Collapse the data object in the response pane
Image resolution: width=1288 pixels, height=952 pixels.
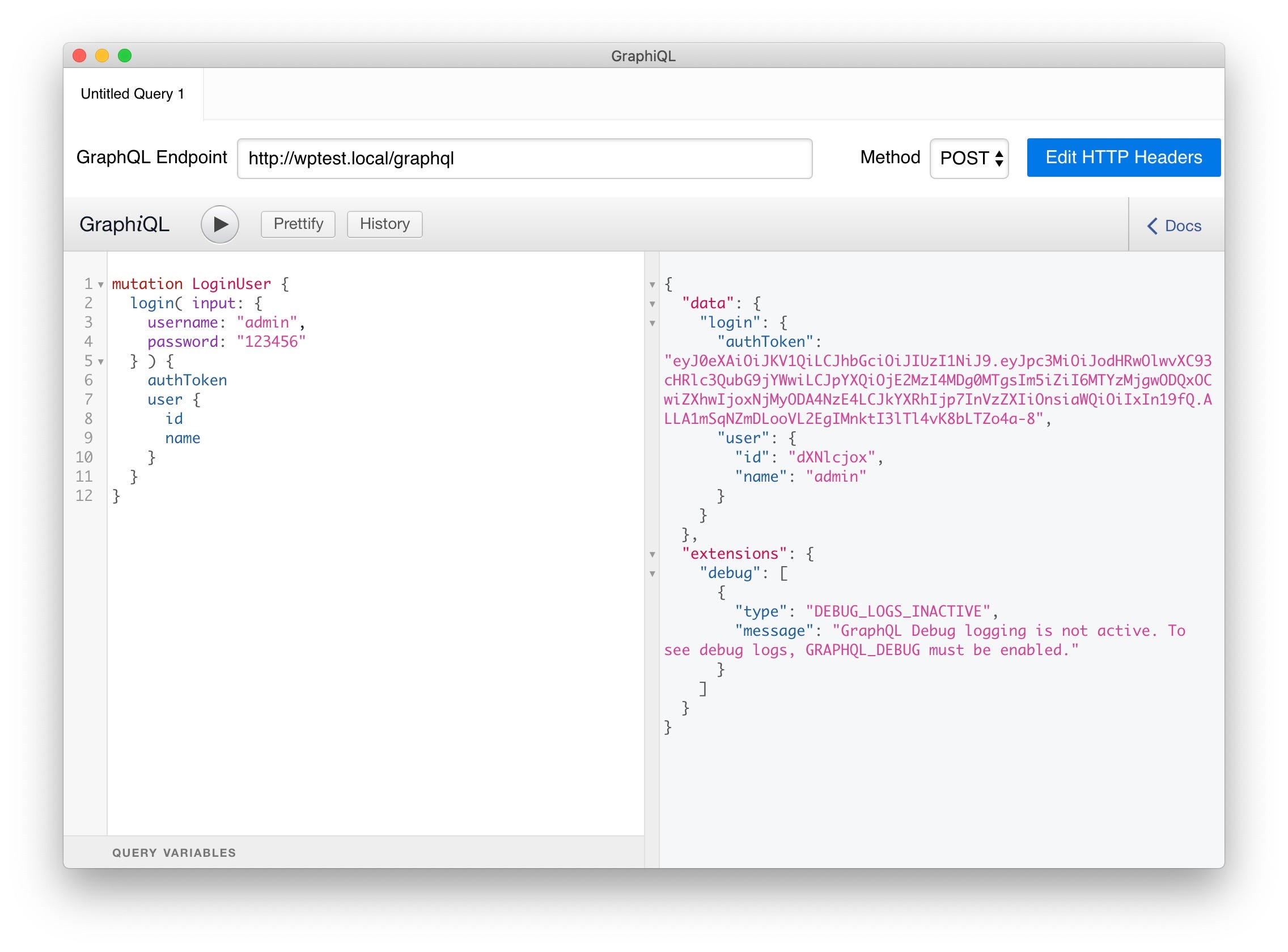(x=653, y=304)
